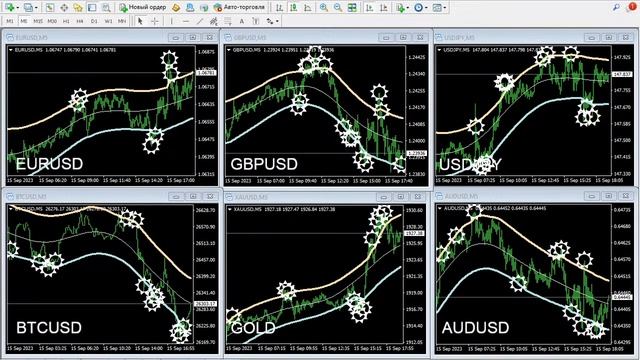Show the Market Watch panel
This screenshot has width=640, height=360.
[x=50, y=7]
